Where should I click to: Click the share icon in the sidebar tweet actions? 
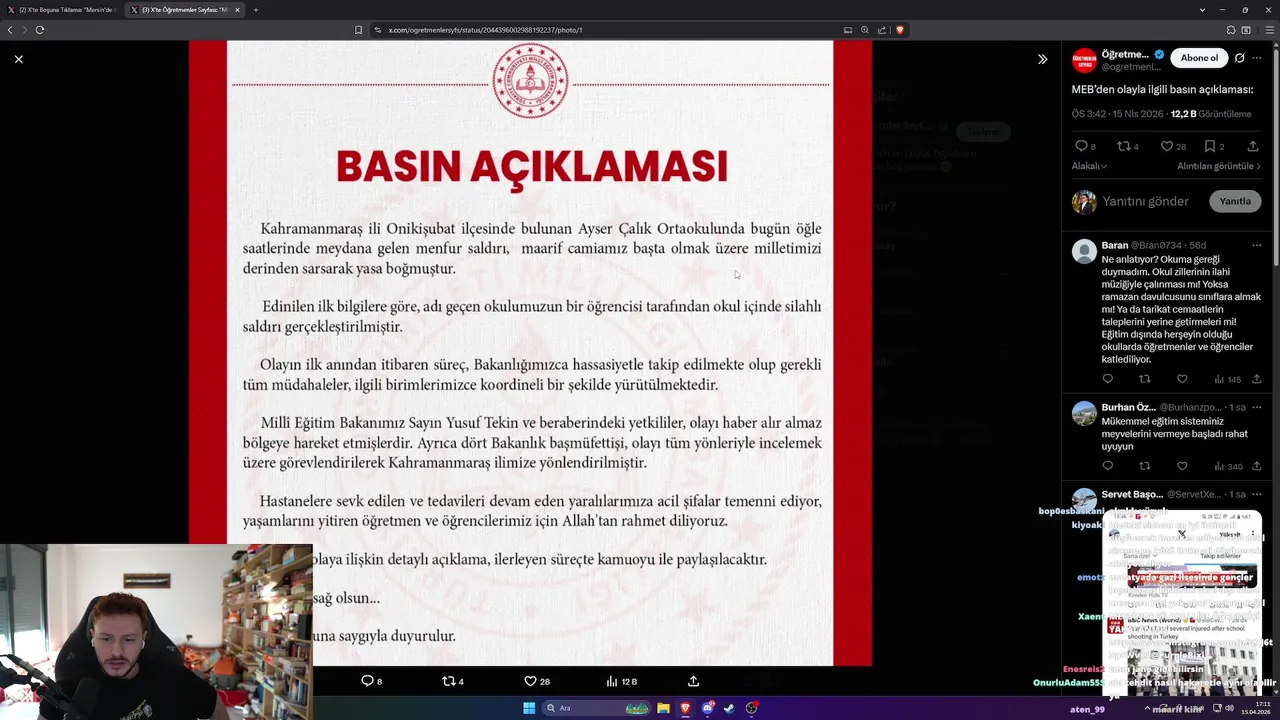(1253, 146)
